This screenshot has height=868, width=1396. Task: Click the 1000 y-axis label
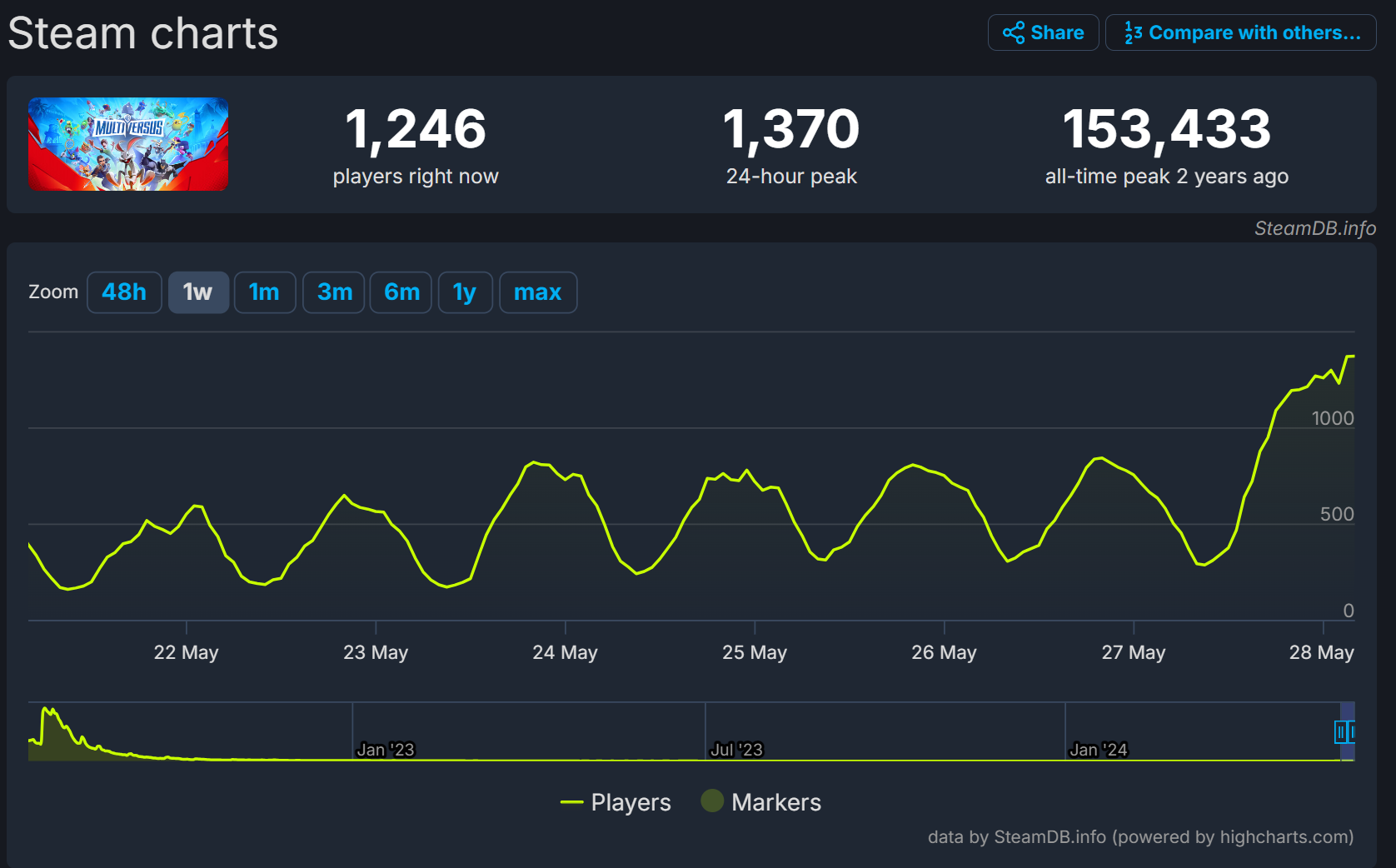coord(1333,418)
